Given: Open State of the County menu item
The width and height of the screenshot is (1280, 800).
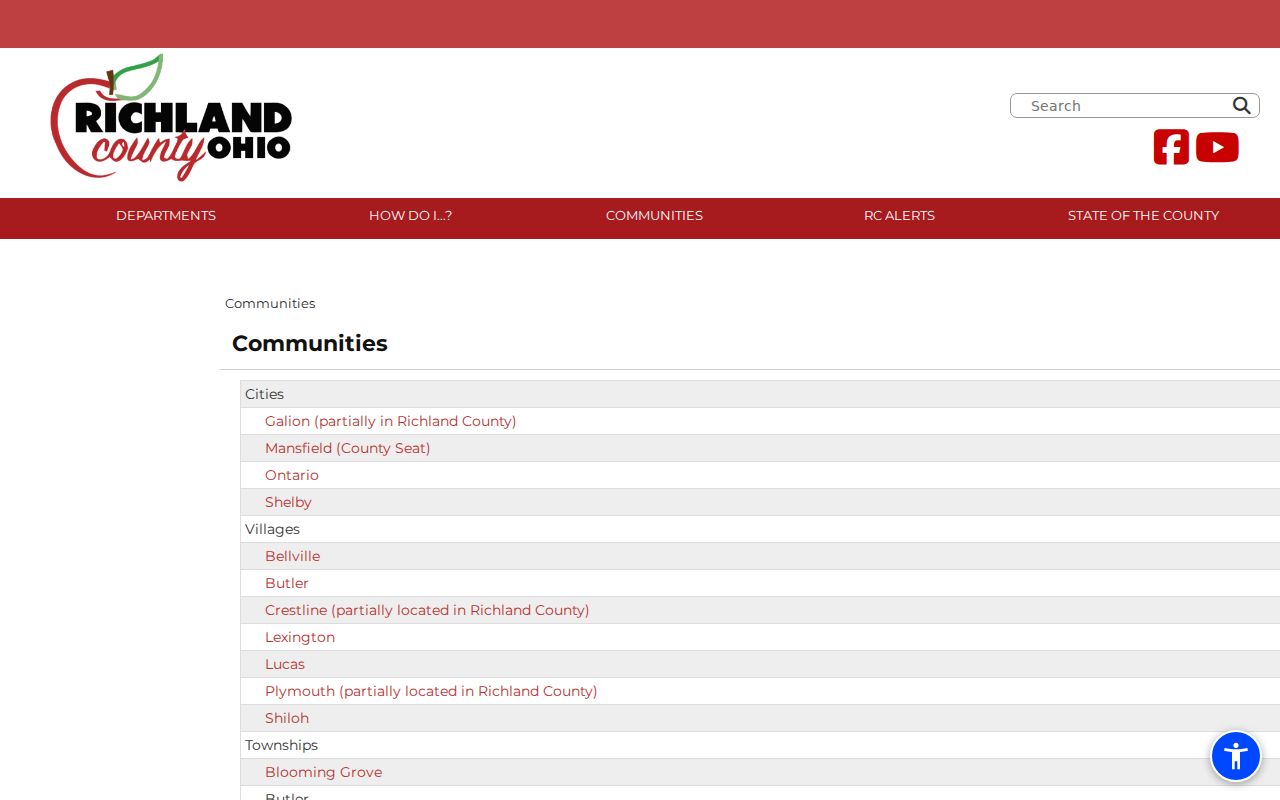Looking at the screenshot, I should tap(1143, 216).
